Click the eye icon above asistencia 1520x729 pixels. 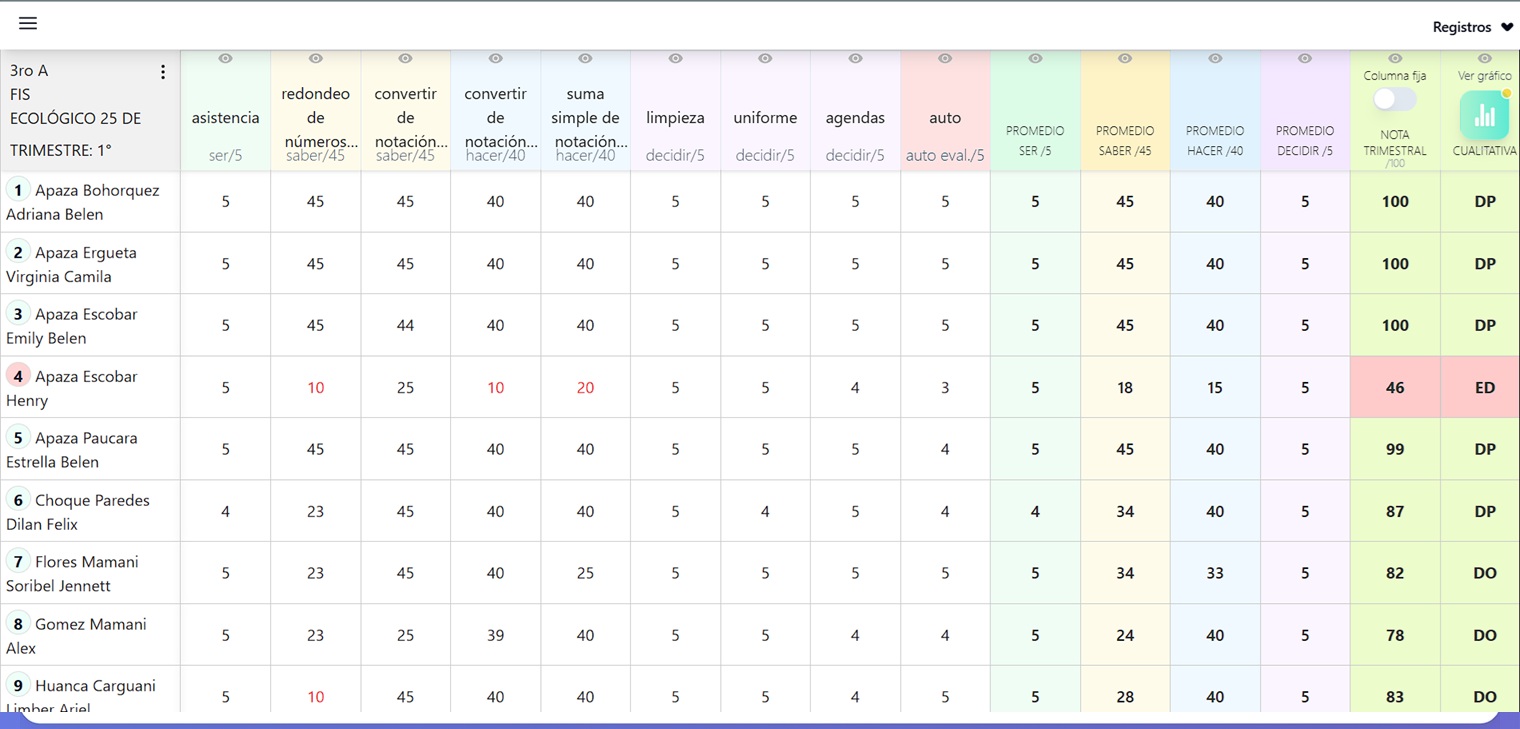click(225, 59)
